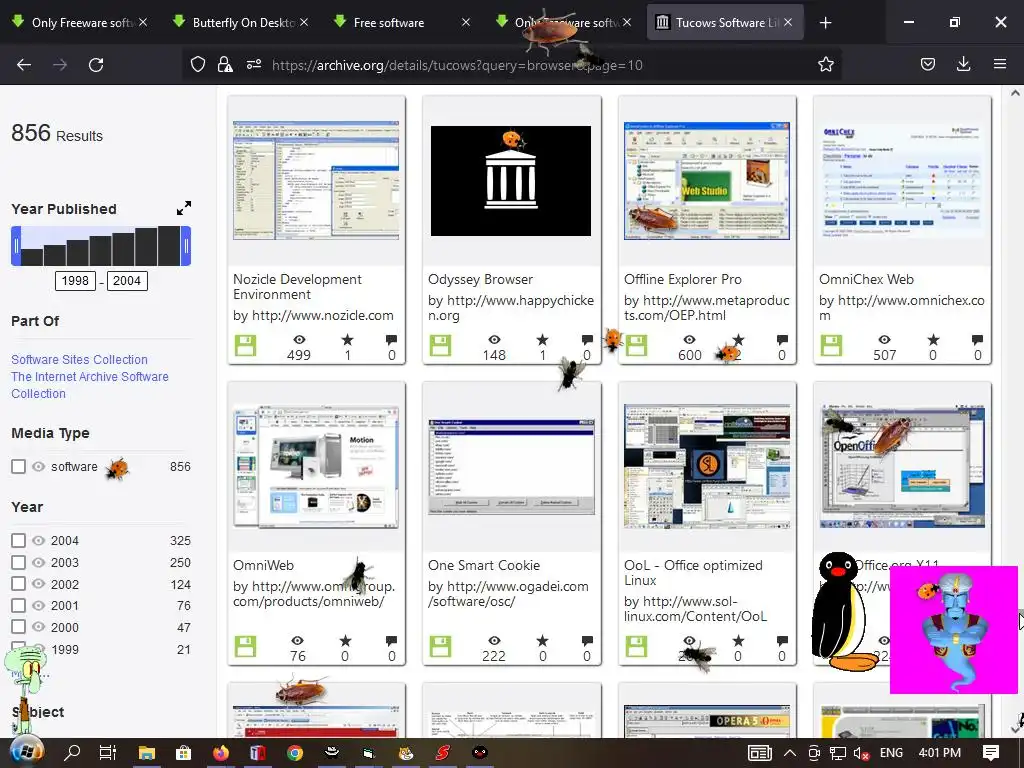
Task: Open Offline Explorer Pro title
Action: (x=682, y=280)
